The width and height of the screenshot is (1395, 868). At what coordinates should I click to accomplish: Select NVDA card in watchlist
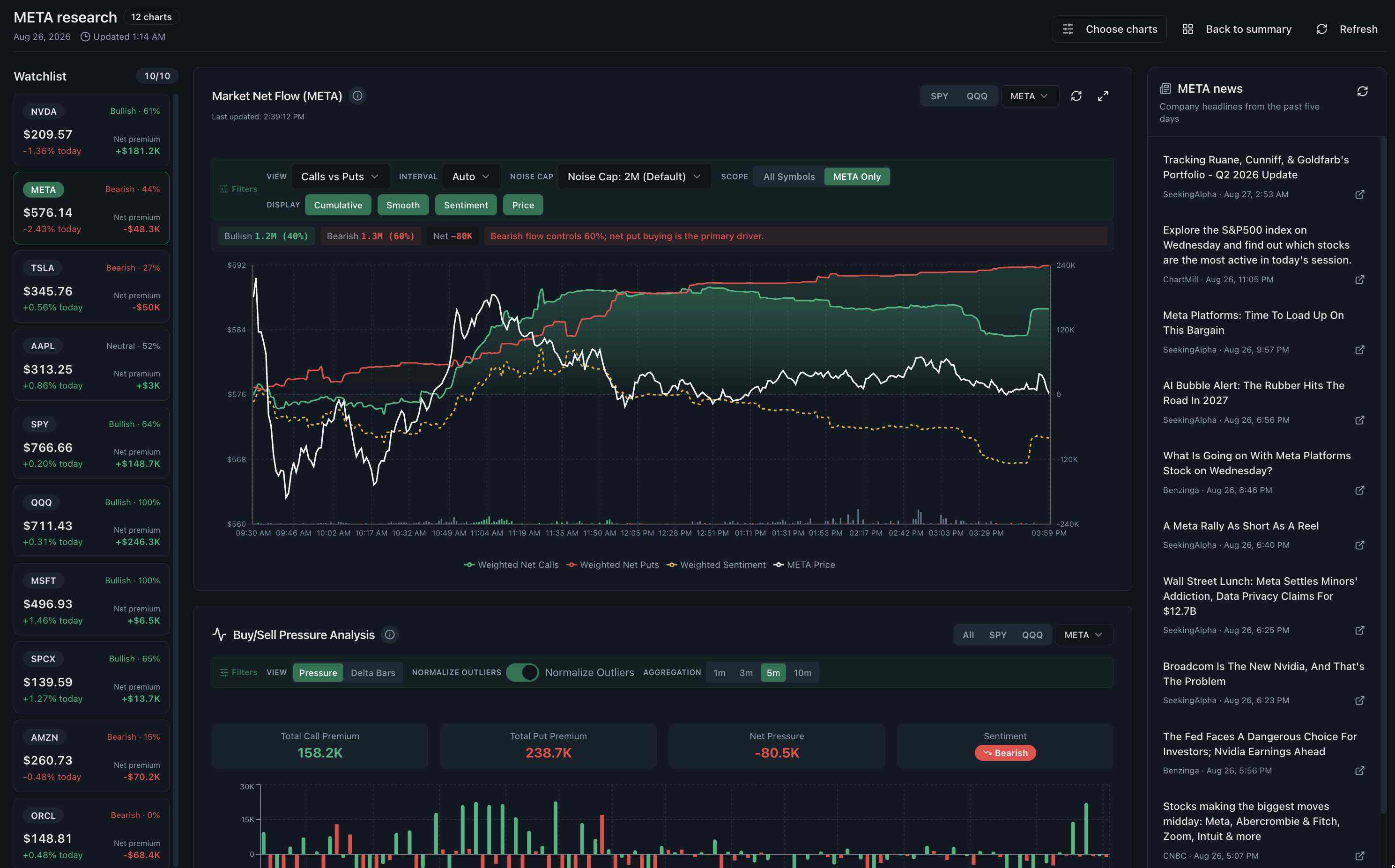pyautogui.click(x=91, y=130)
